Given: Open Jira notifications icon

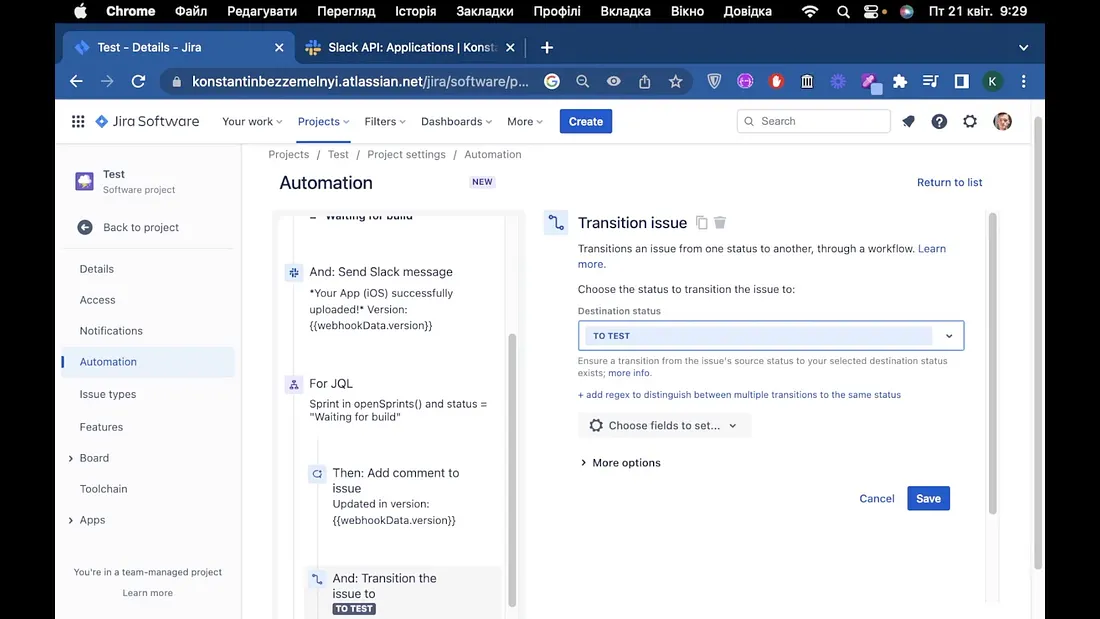Looking at the screenshot, I should coord(908,121).
